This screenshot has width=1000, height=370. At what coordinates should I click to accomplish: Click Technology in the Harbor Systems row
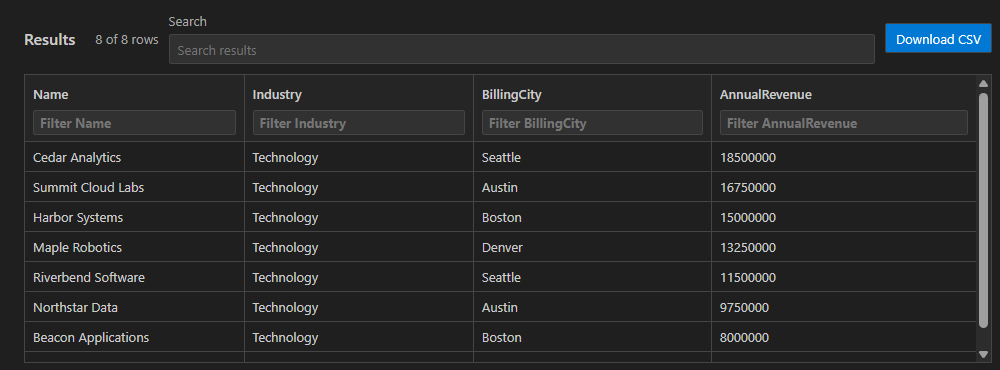[285, 218]
